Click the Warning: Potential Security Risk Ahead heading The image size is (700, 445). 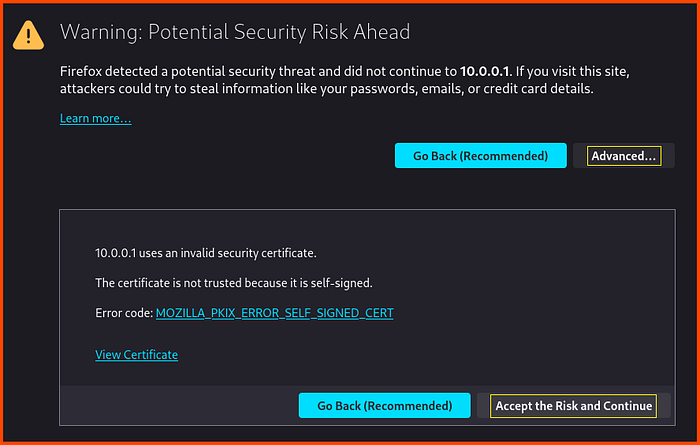click(x=235, y=32)
